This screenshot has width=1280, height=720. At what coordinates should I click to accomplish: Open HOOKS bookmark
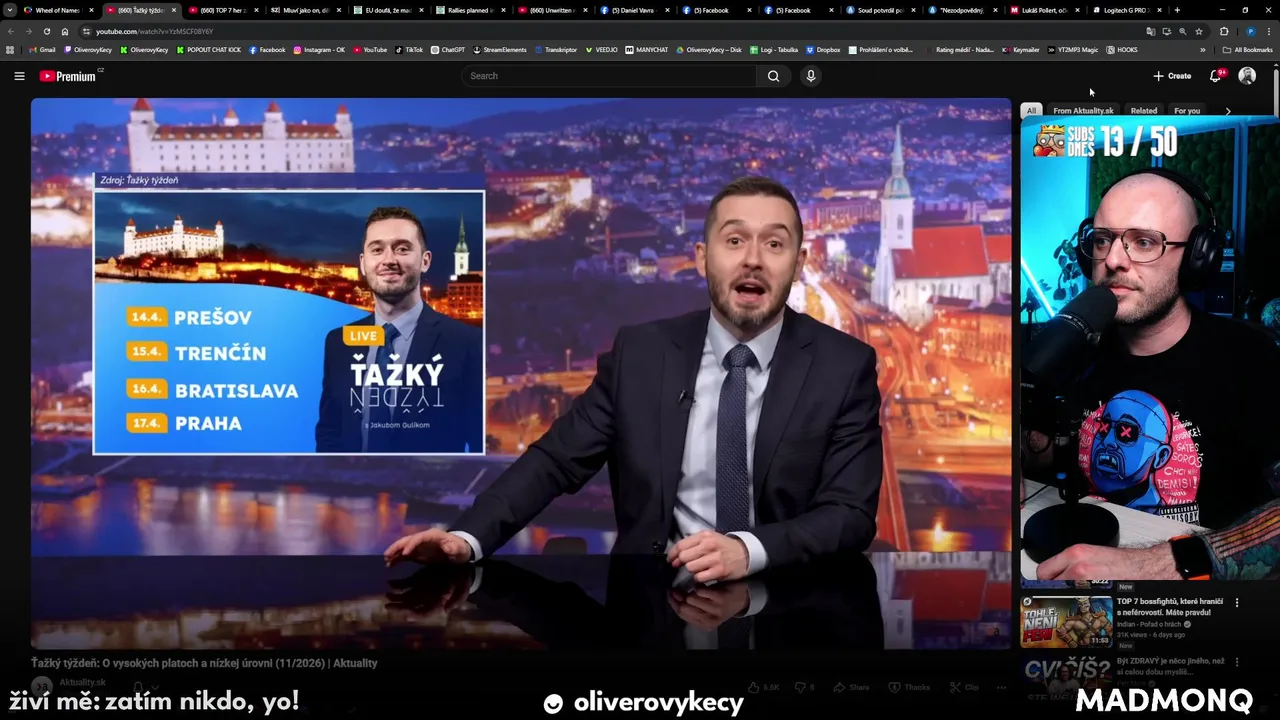pos(1122,50)
